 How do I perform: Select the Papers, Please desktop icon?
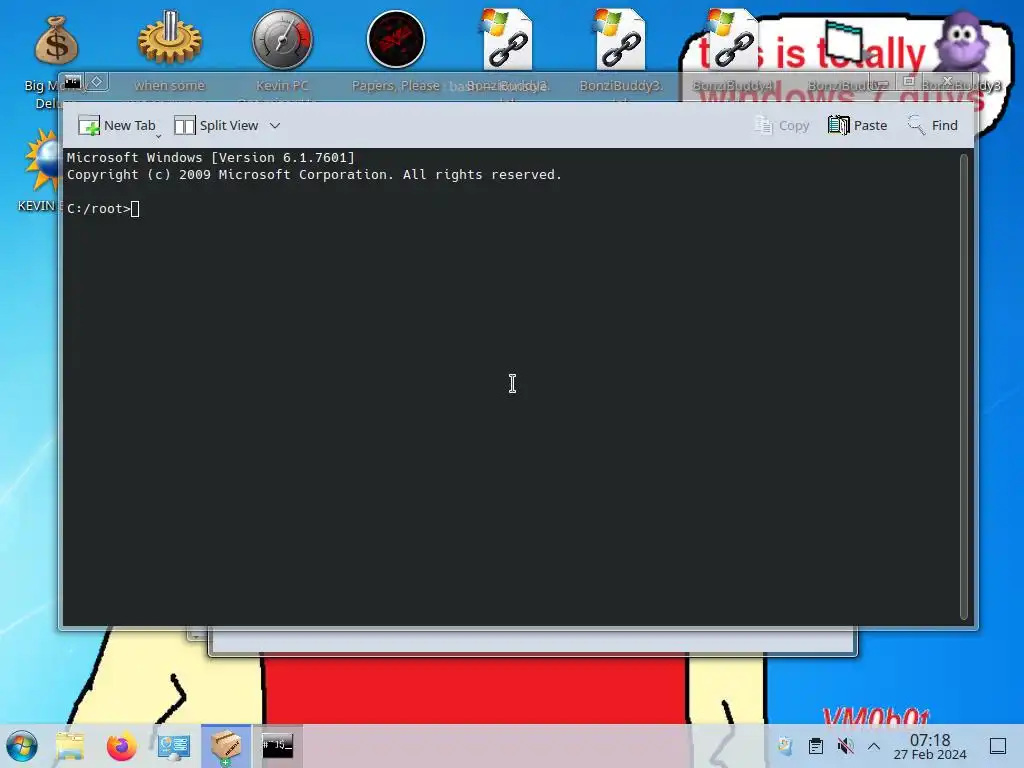[396, 40]
